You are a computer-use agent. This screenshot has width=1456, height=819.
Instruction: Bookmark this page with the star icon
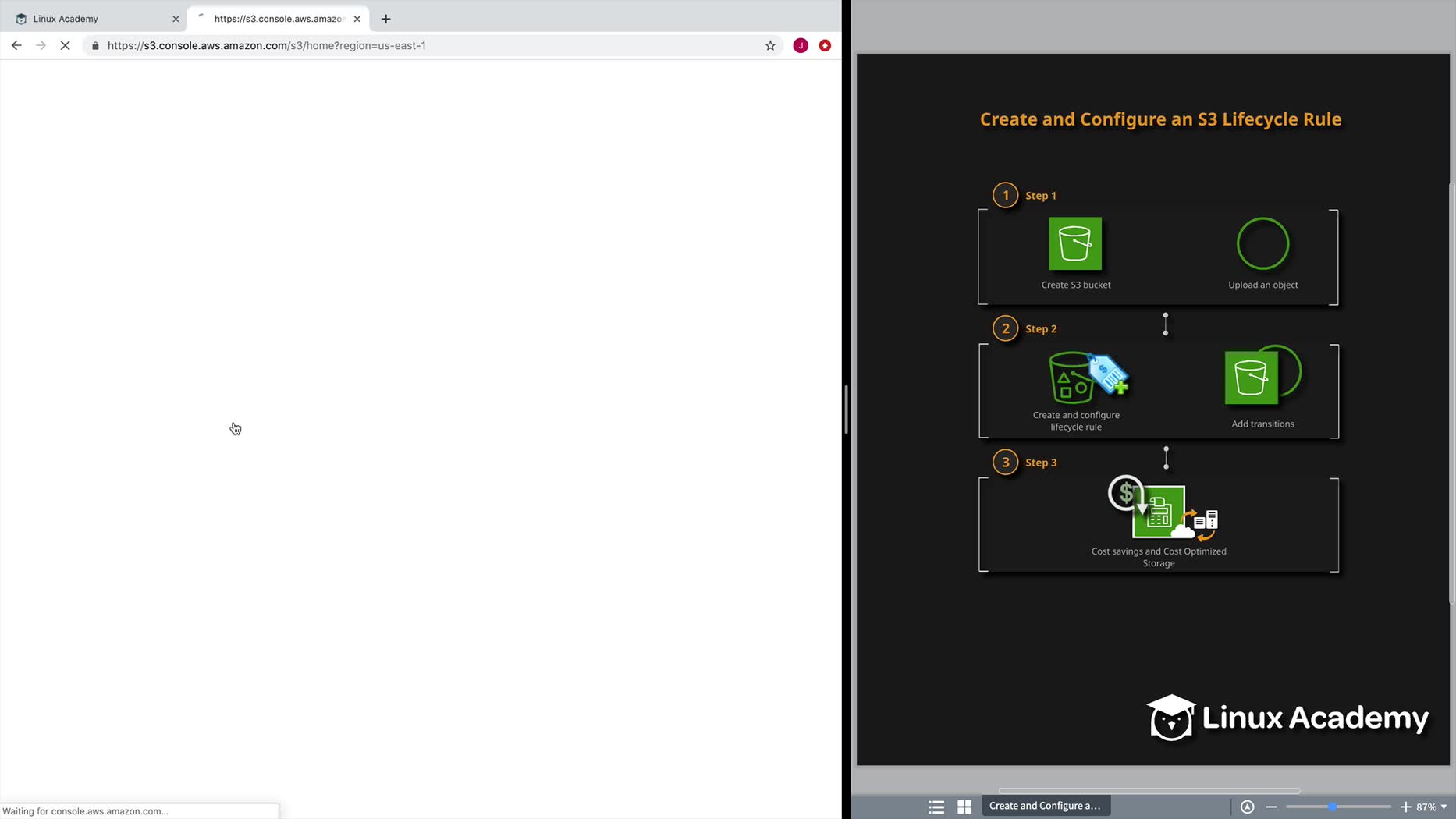(770, 45)
